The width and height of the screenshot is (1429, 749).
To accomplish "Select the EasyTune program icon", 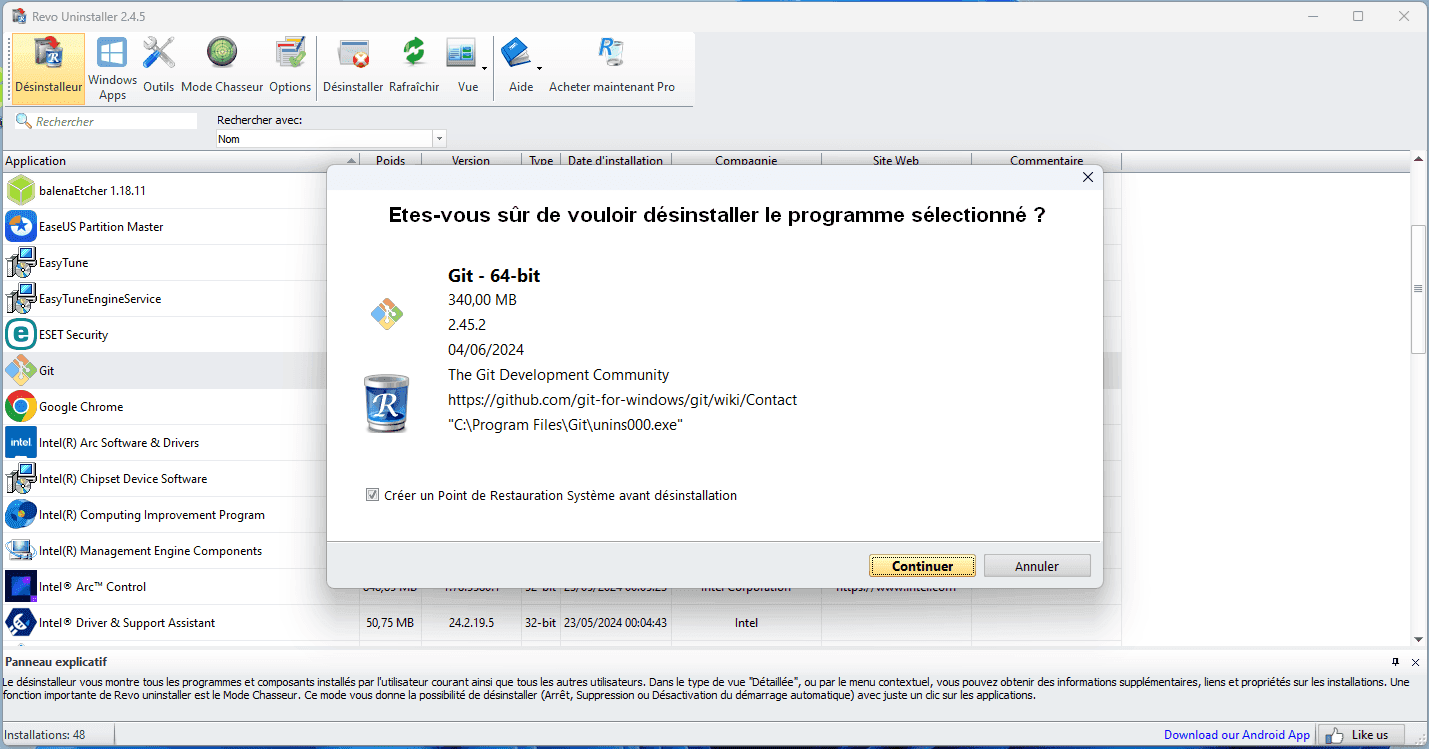I will pos(21,262).
